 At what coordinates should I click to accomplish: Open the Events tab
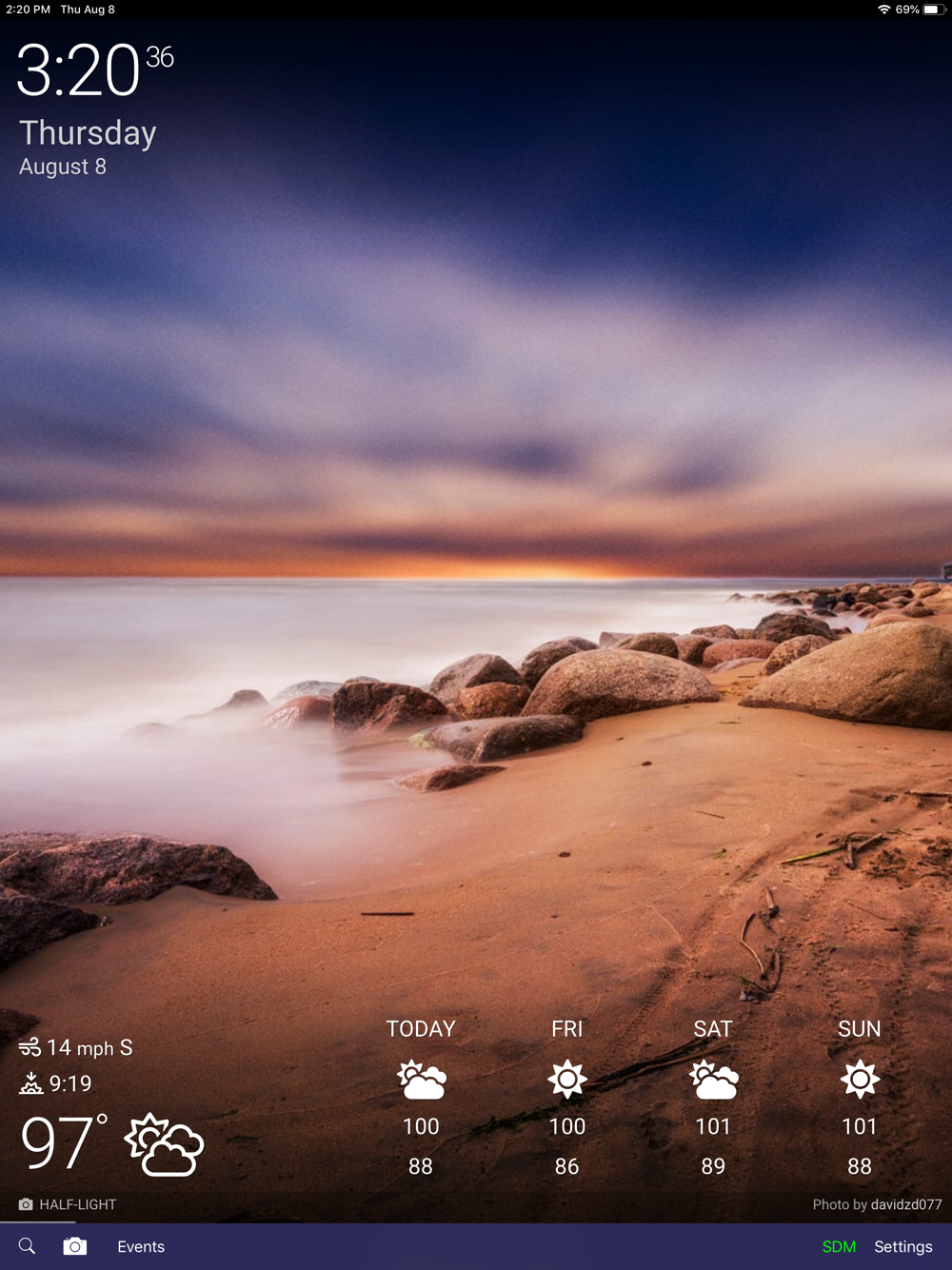click(x=141, y=1246)
